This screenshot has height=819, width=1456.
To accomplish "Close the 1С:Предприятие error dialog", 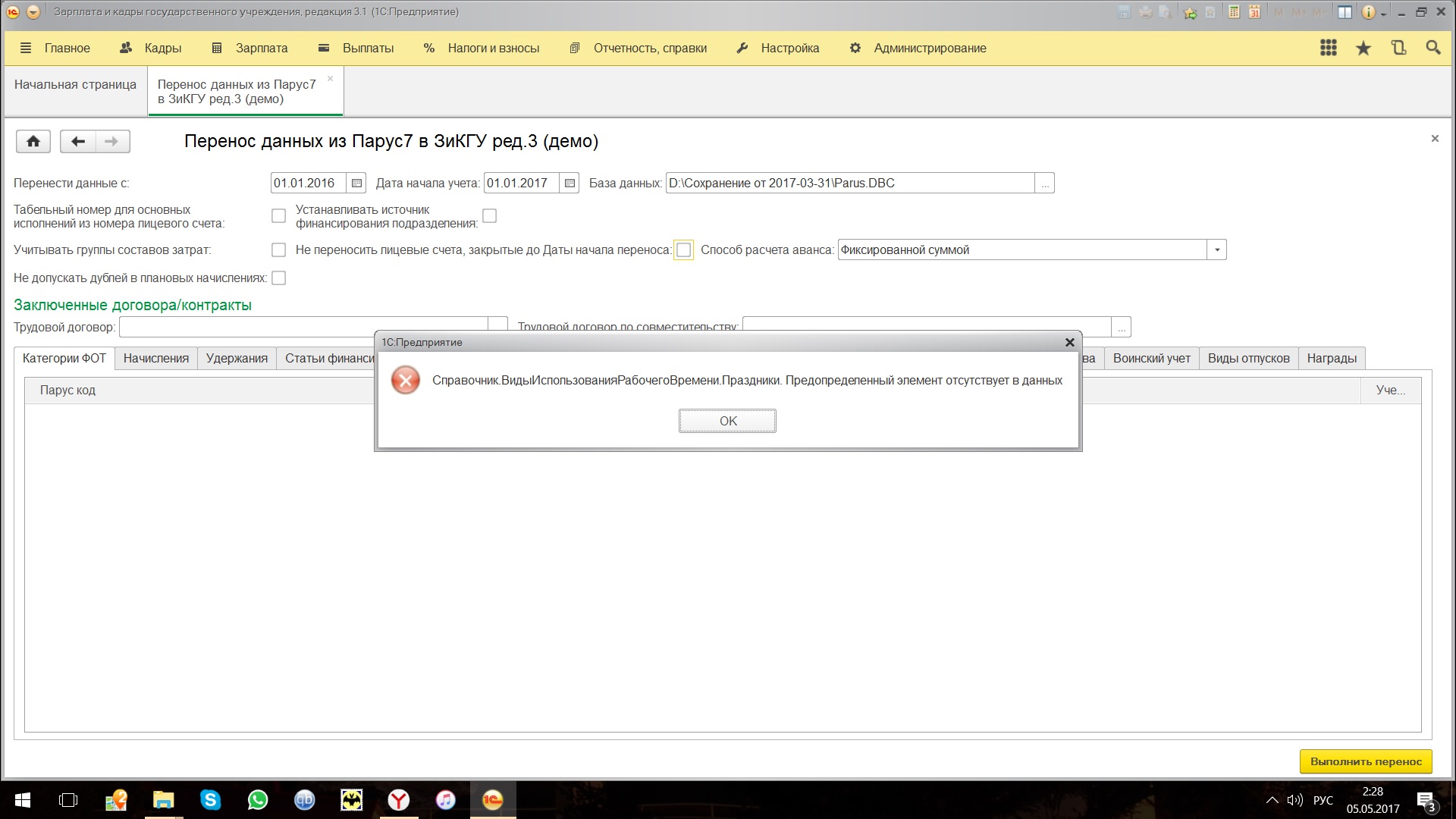I will pyautogui.click(x=1069, y=342).
